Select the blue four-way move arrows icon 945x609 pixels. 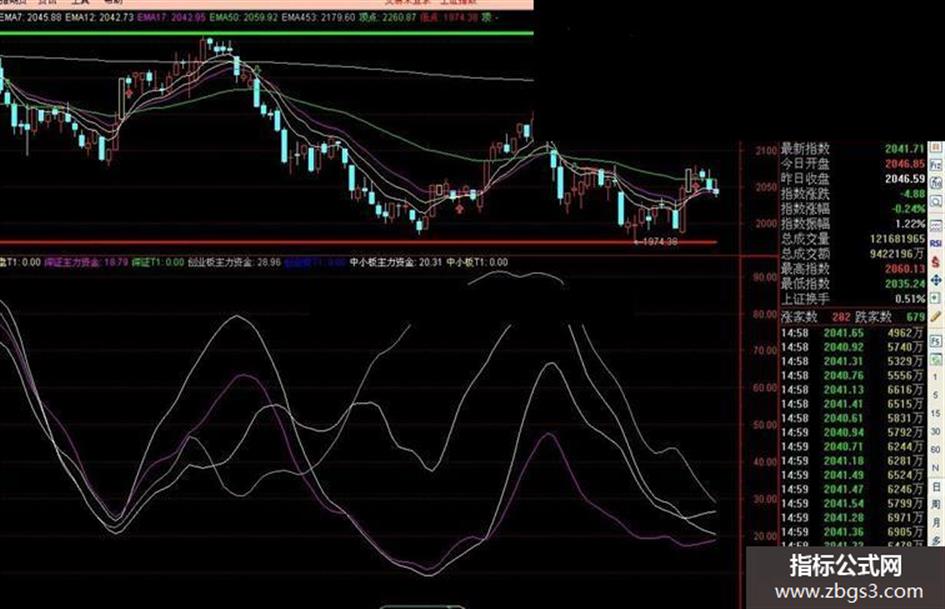(x=936, y=280)
